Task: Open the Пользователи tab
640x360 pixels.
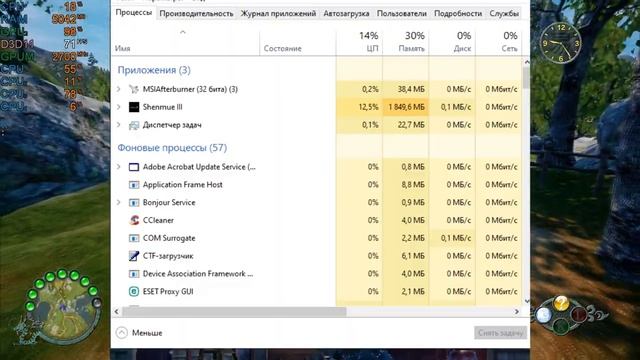Action: click(x=402, y=13)
